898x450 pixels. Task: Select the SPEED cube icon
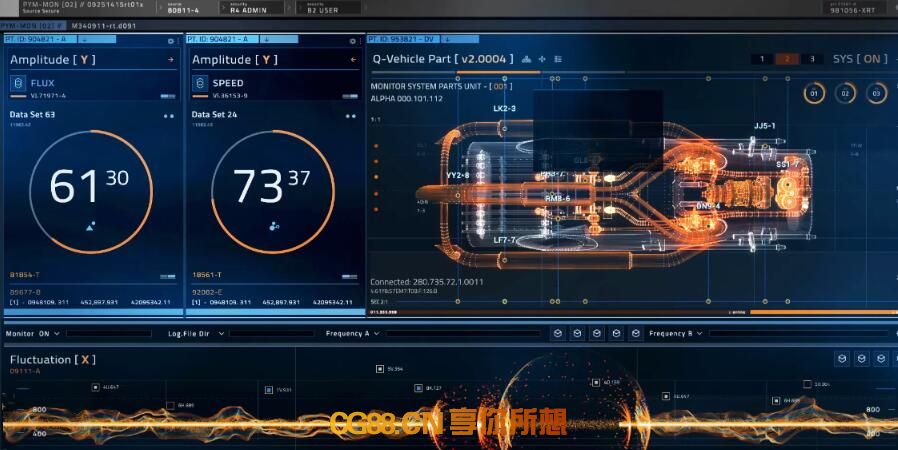pos(200,84)
